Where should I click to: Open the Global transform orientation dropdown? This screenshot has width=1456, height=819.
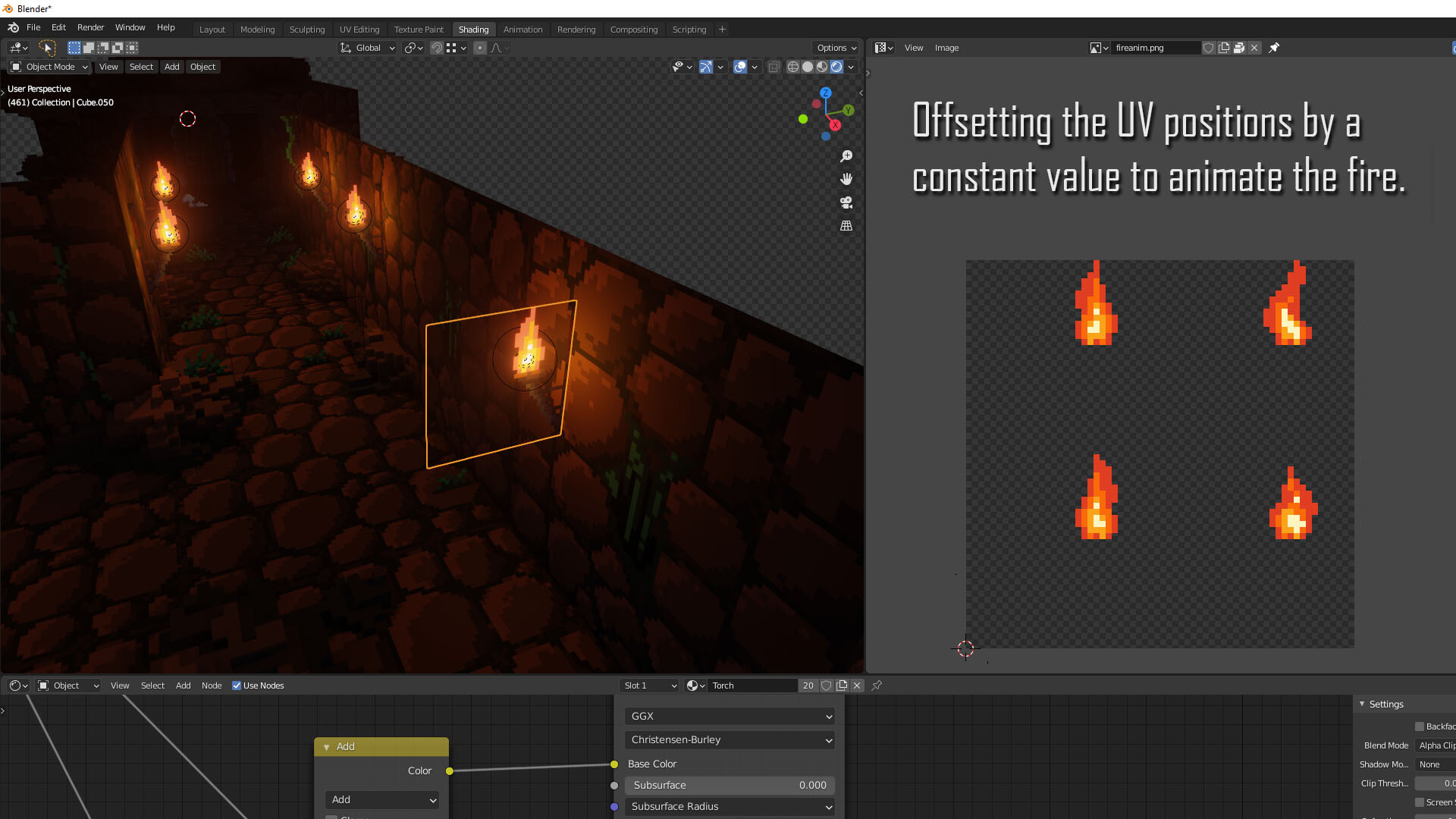[368, 48]
